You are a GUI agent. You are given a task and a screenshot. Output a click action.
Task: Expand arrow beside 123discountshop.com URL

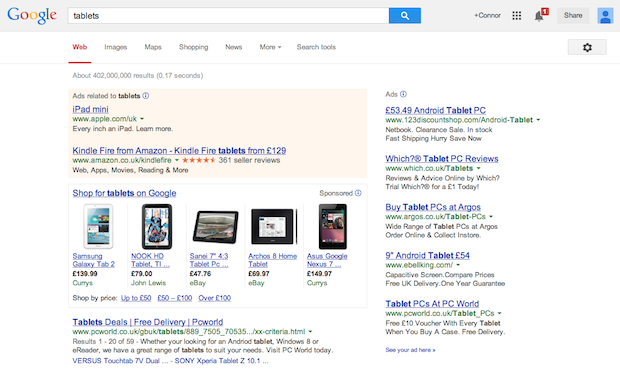coord(538,120)
